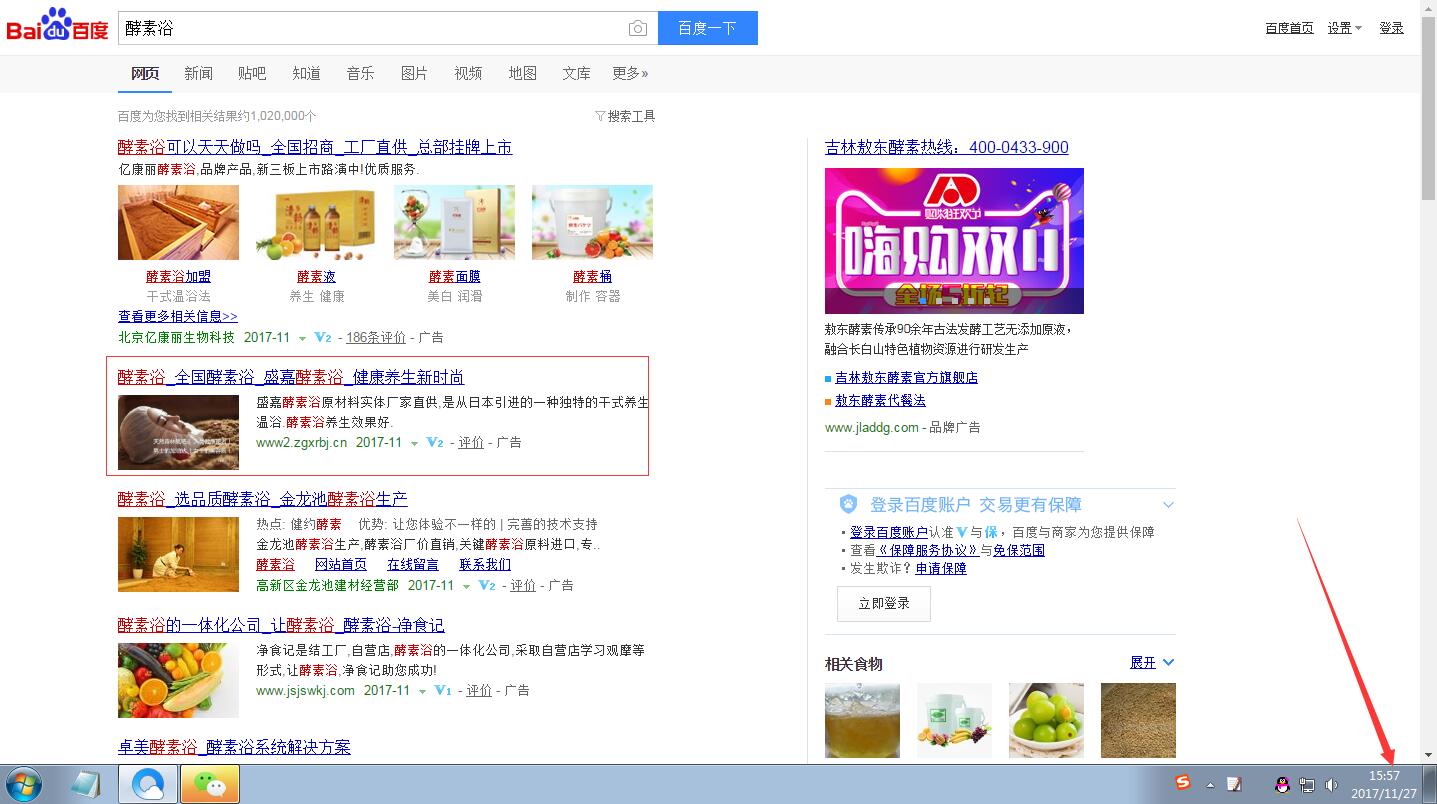Click the 百度一下 search button

(x=708, y=28)
